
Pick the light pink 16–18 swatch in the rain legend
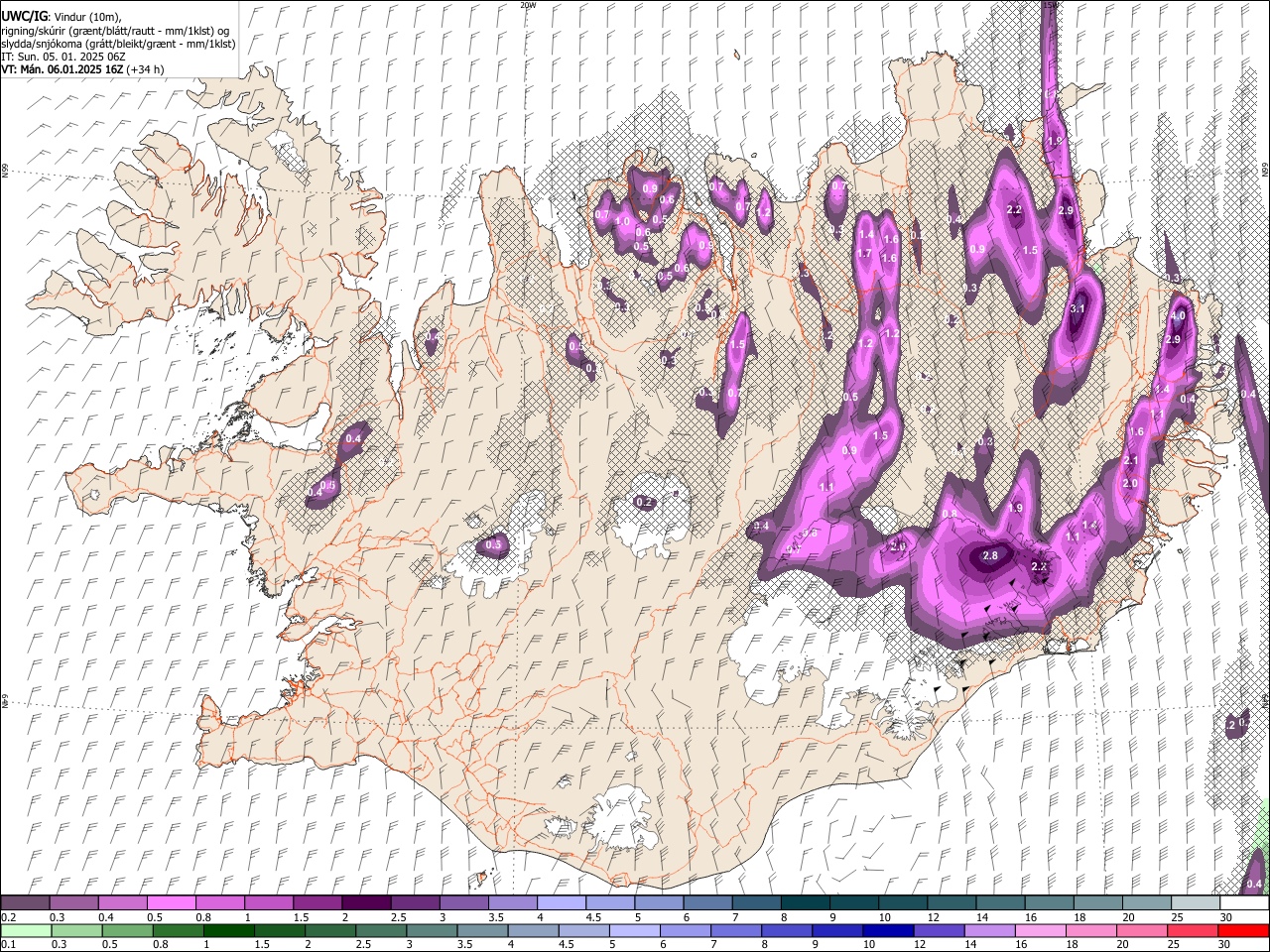click(1041, 930)
